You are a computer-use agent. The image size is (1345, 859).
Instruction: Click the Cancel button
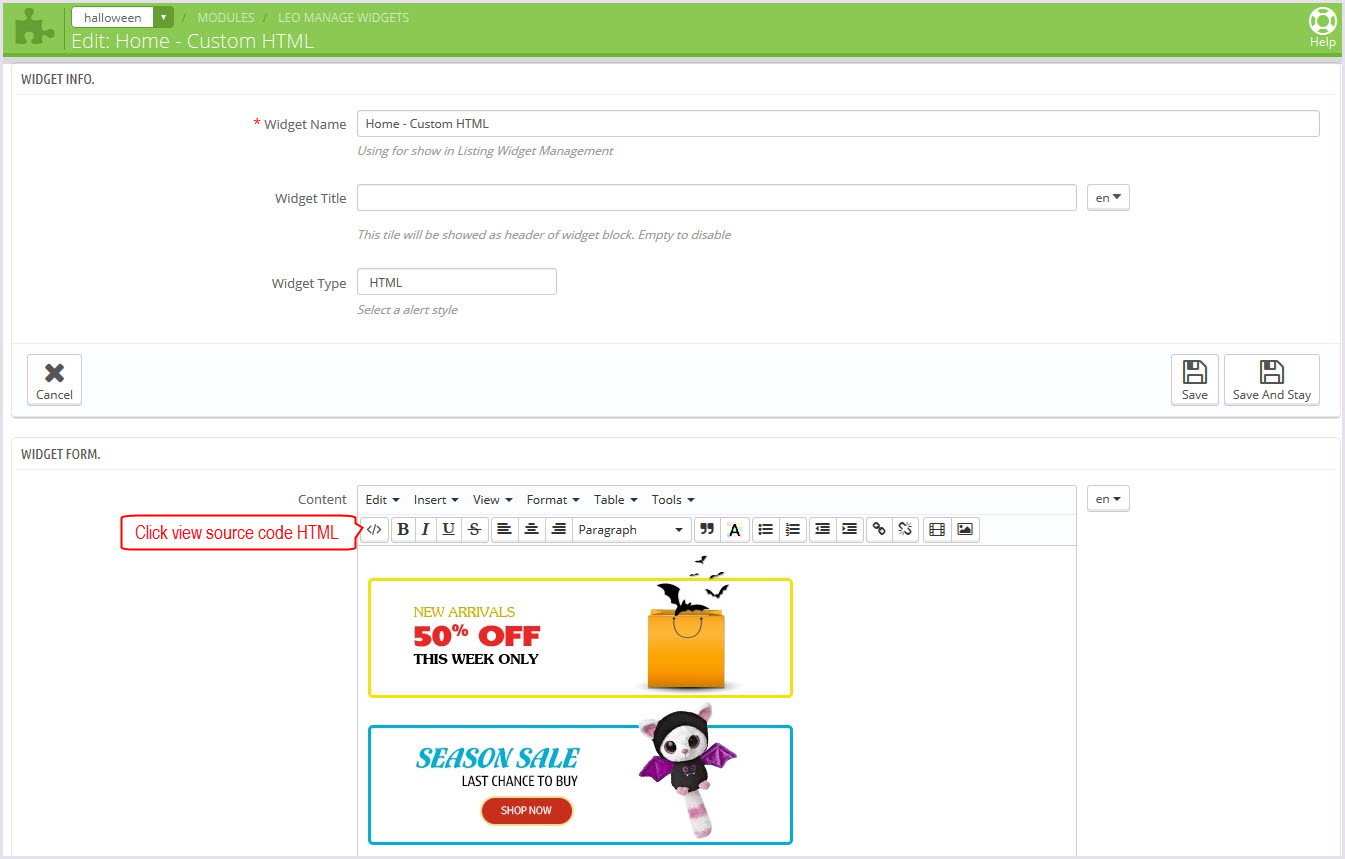55,380
